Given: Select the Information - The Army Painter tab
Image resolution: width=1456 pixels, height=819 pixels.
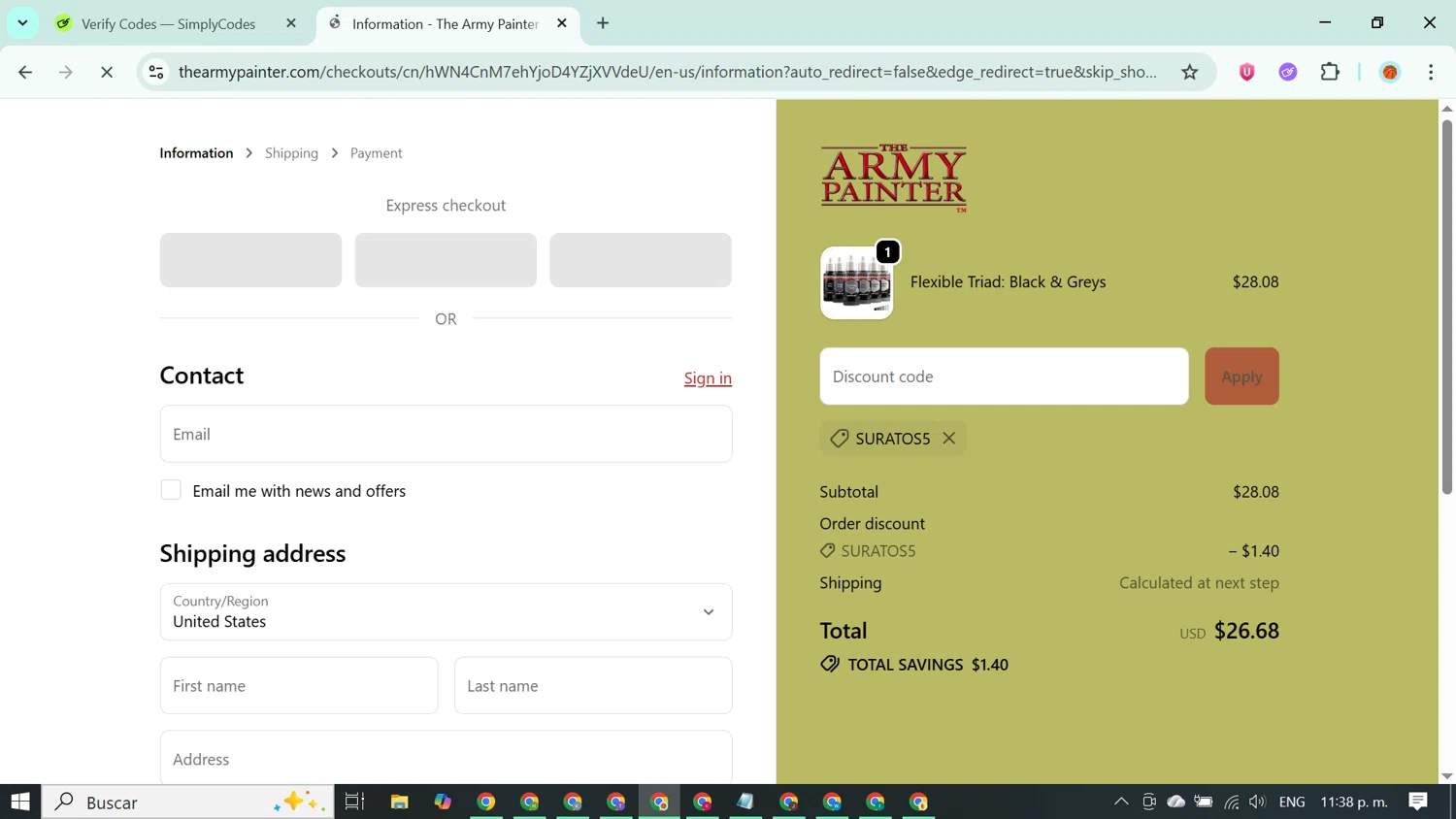Looking at the screenshot, I should [445, 23].
